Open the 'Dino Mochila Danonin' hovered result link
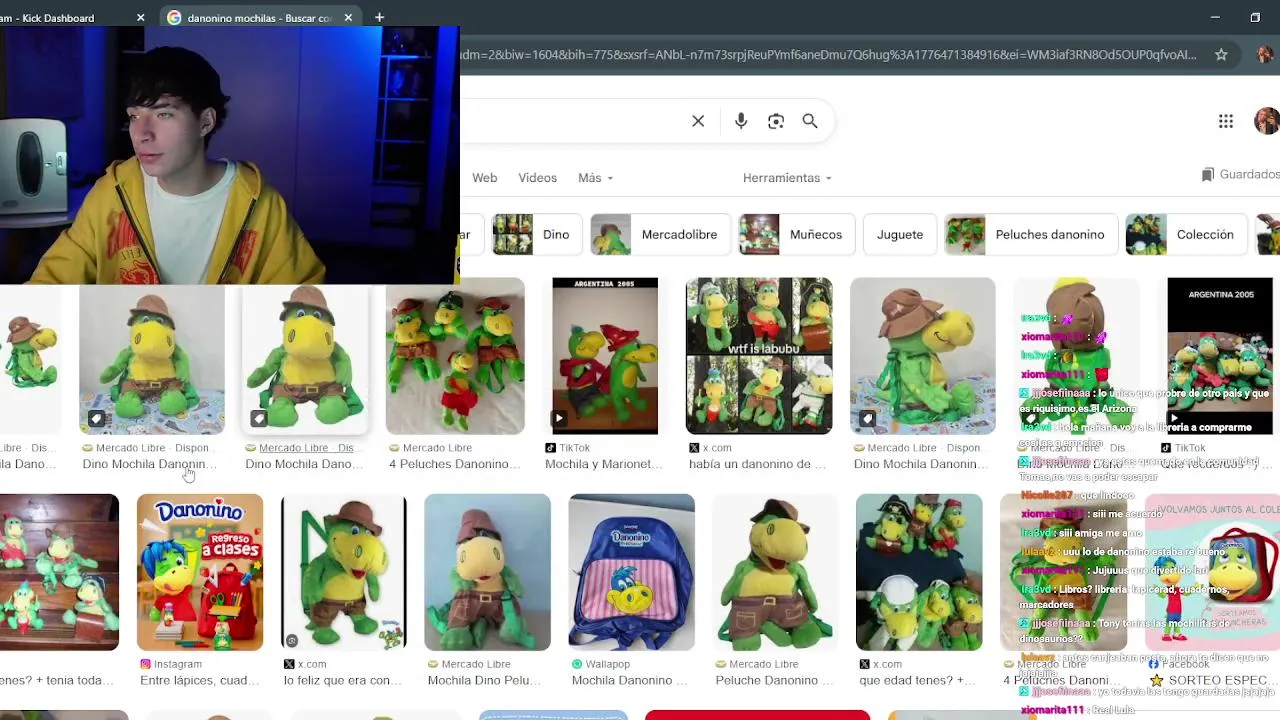Image resolution: width=1280 pixels, height=720 pixels. [x=149, y=464]
